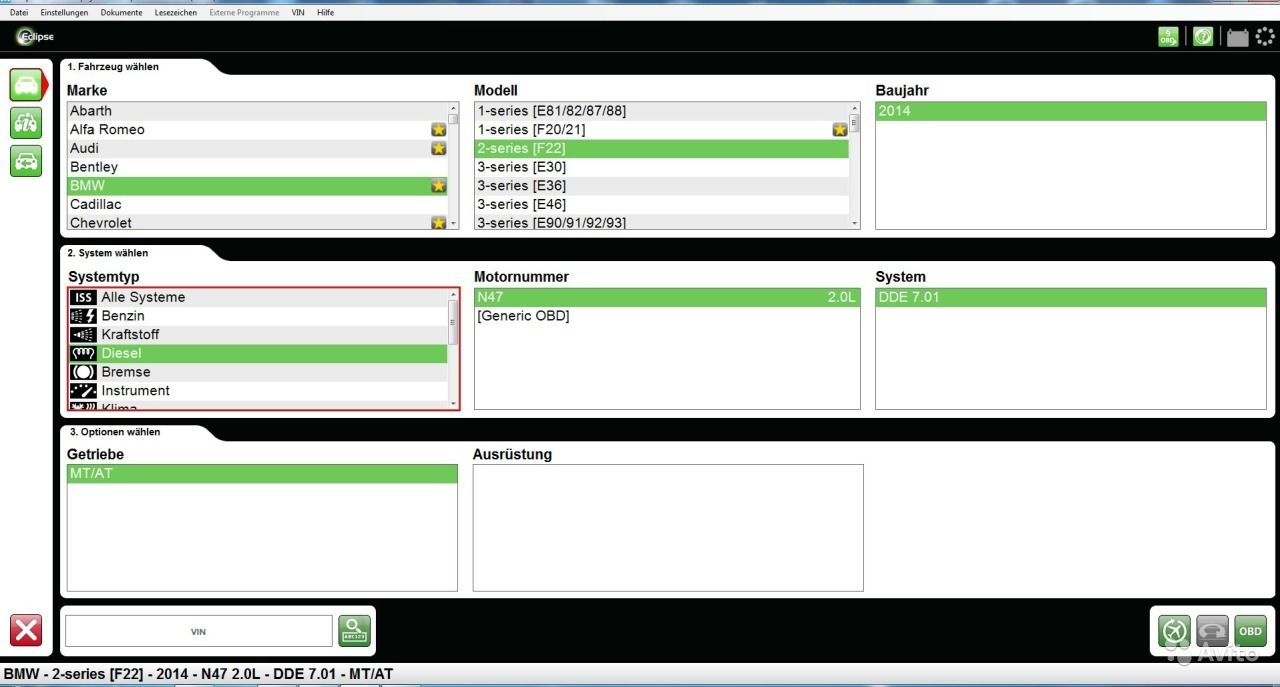Viewport: 1280px width, 687px height.
Task: Select 2-series [F22] model
Action: (661, 148)
